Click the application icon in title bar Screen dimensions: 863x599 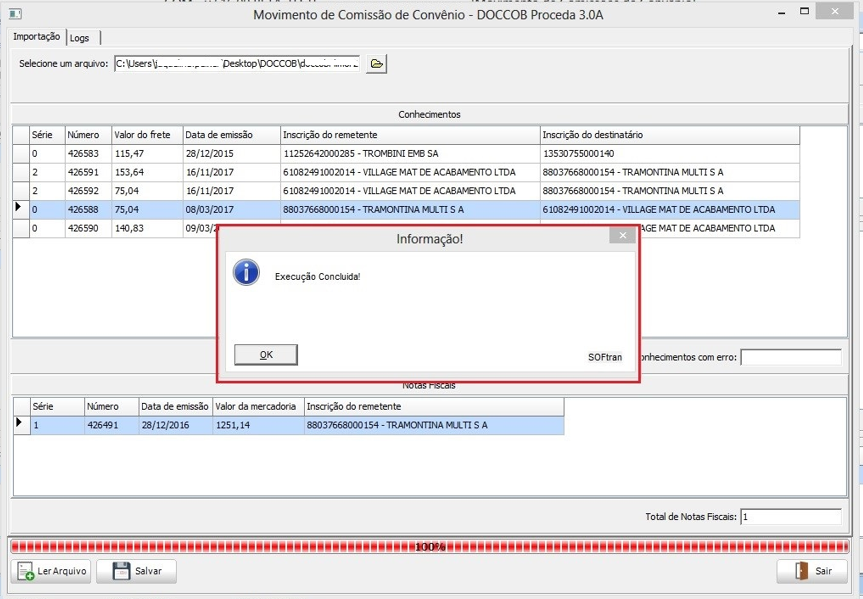coord(15,13)
